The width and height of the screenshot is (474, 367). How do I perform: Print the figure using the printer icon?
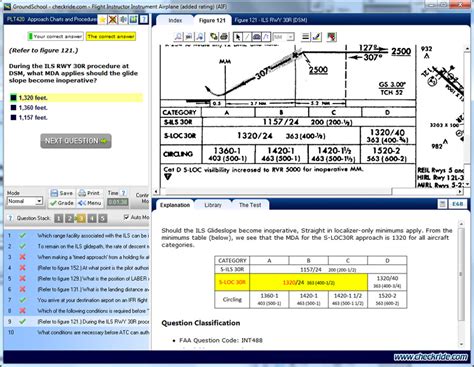tap(224, 37)
